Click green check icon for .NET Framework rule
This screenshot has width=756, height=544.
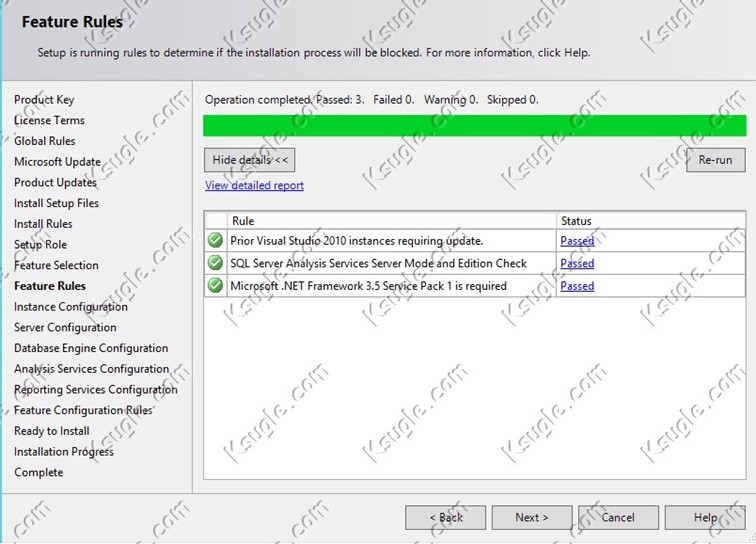(x=215, y=286)
